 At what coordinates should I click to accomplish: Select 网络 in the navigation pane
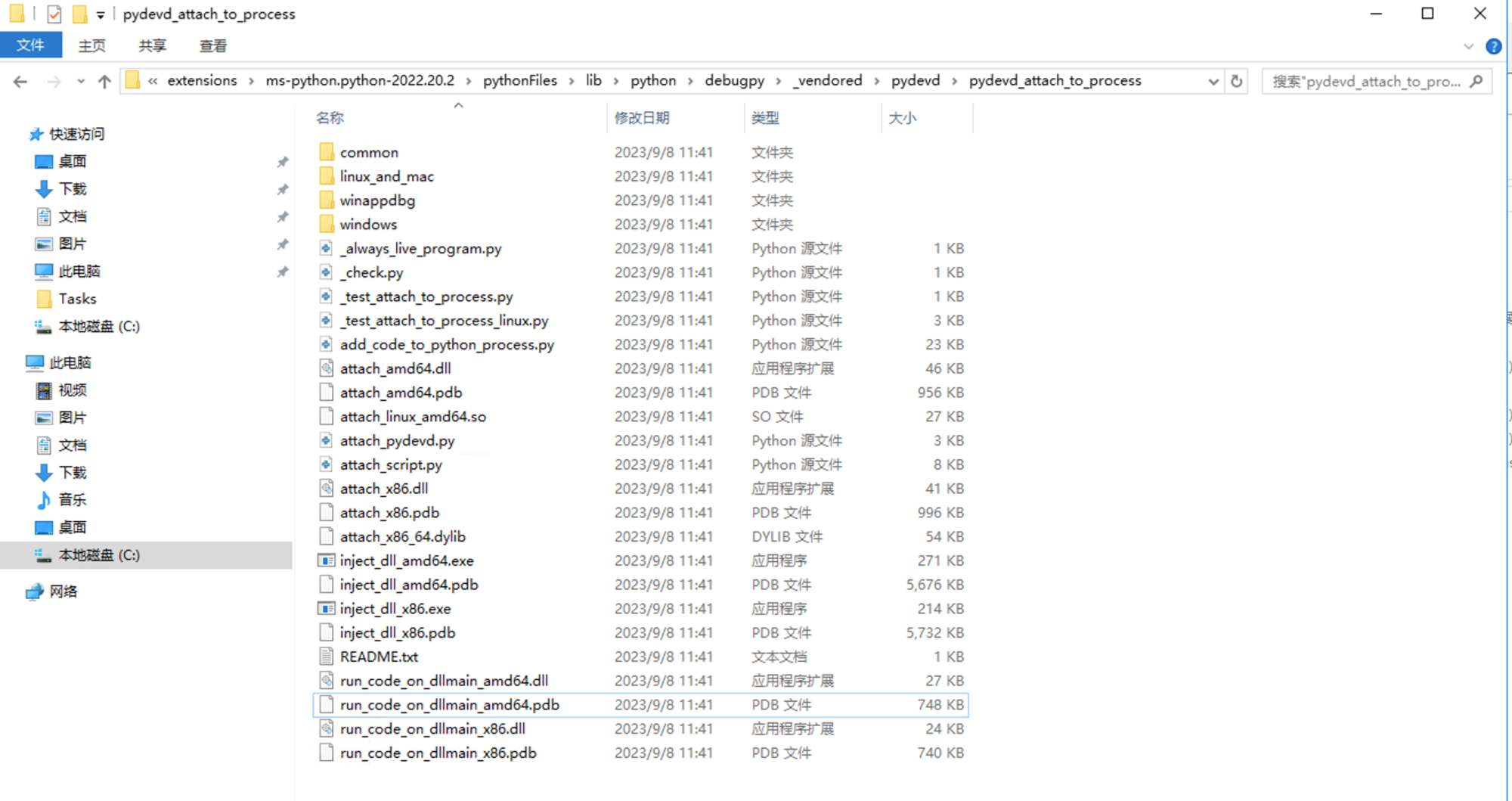coord(64,591)
